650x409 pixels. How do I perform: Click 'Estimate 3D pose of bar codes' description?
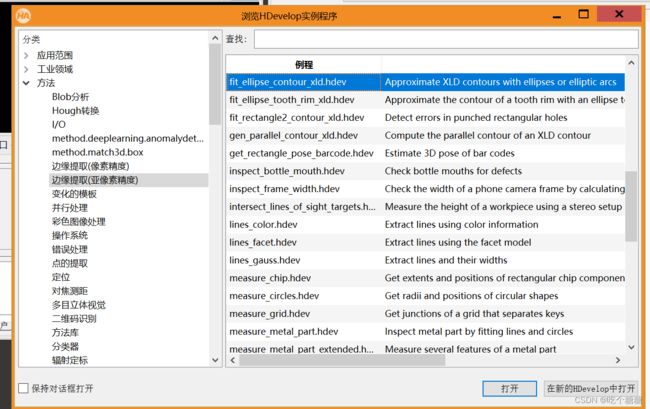(x=449, y=153)
